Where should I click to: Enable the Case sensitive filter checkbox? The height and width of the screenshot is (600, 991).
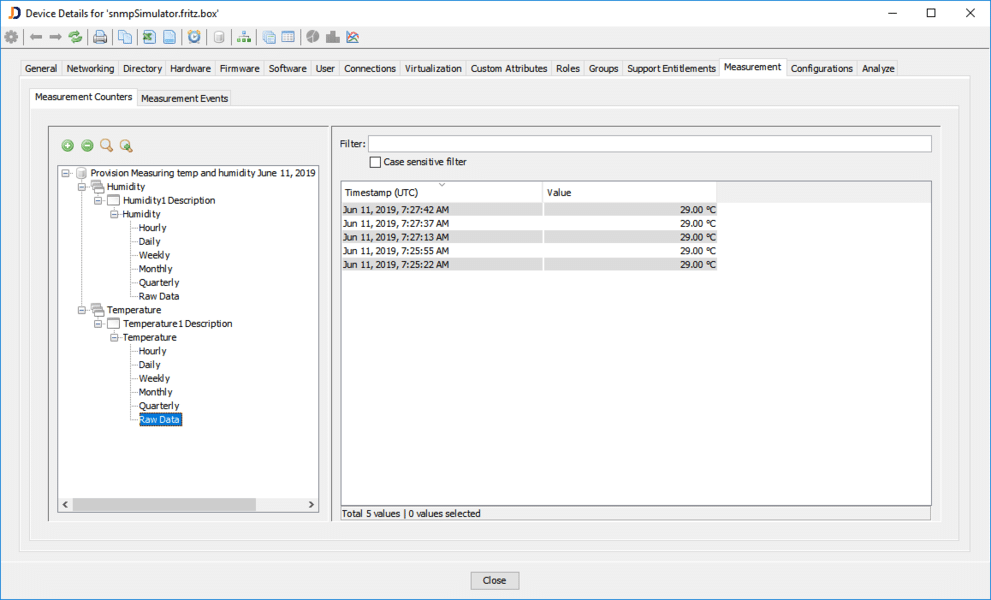pos(375,162)
